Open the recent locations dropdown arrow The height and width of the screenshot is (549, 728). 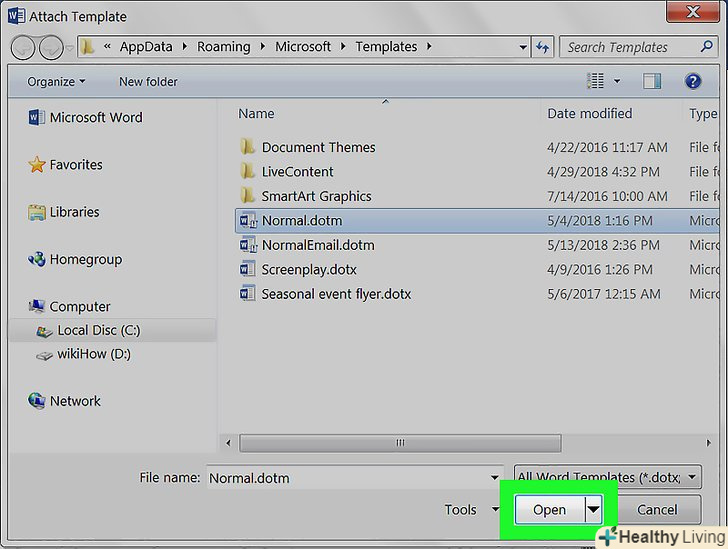tap(70, 47)
